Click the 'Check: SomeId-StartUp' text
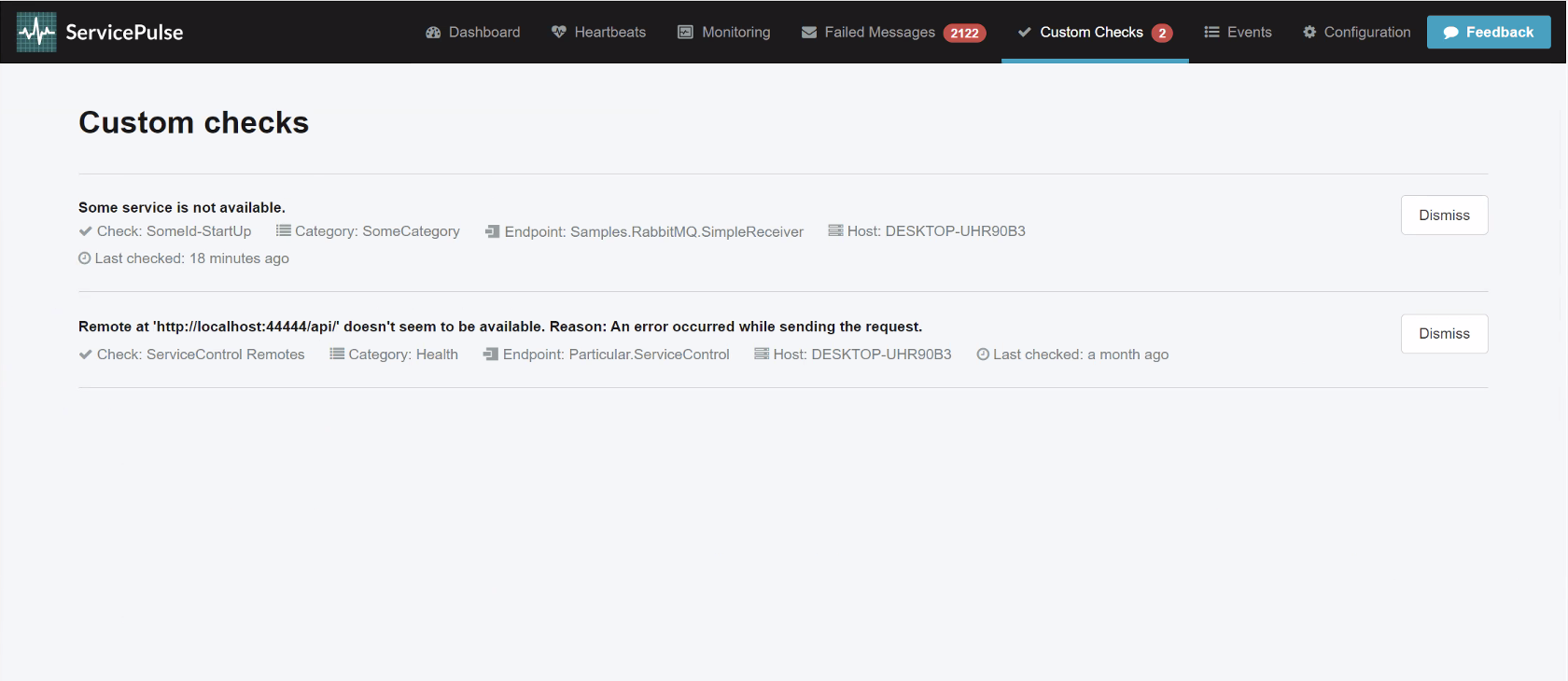 tap(174, 231)
